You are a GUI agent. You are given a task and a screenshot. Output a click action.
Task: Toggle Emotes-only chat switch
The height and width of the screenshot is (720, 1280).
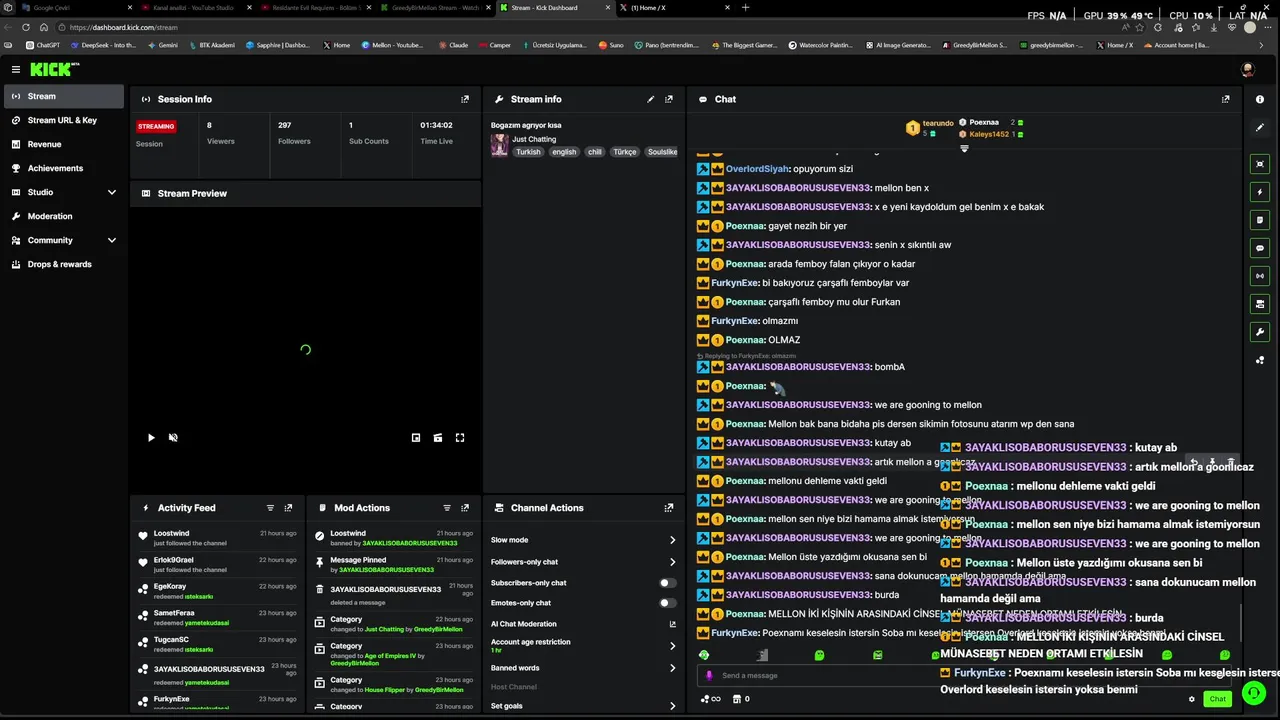(x=667, y=603)
